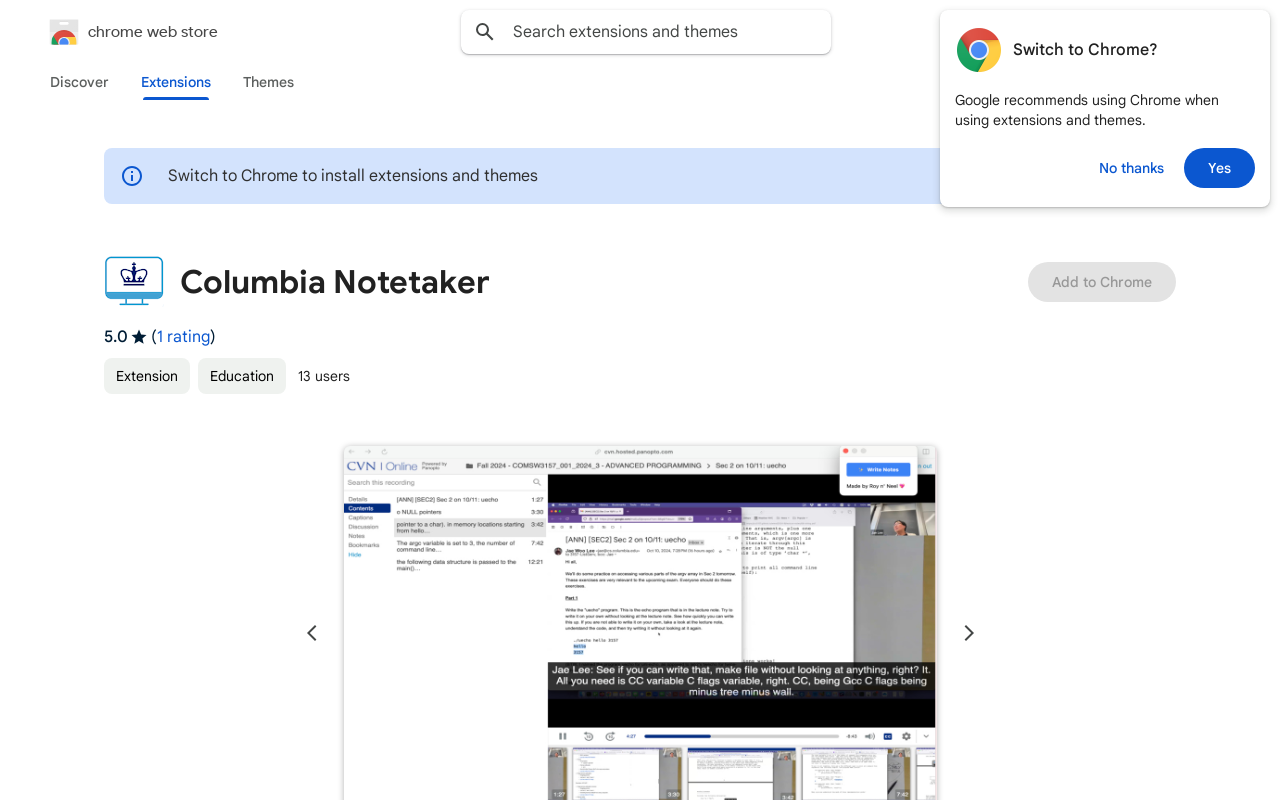Open the Discover tab
The height and width of the screenshot is (800, 1280).
pos(79,82)
